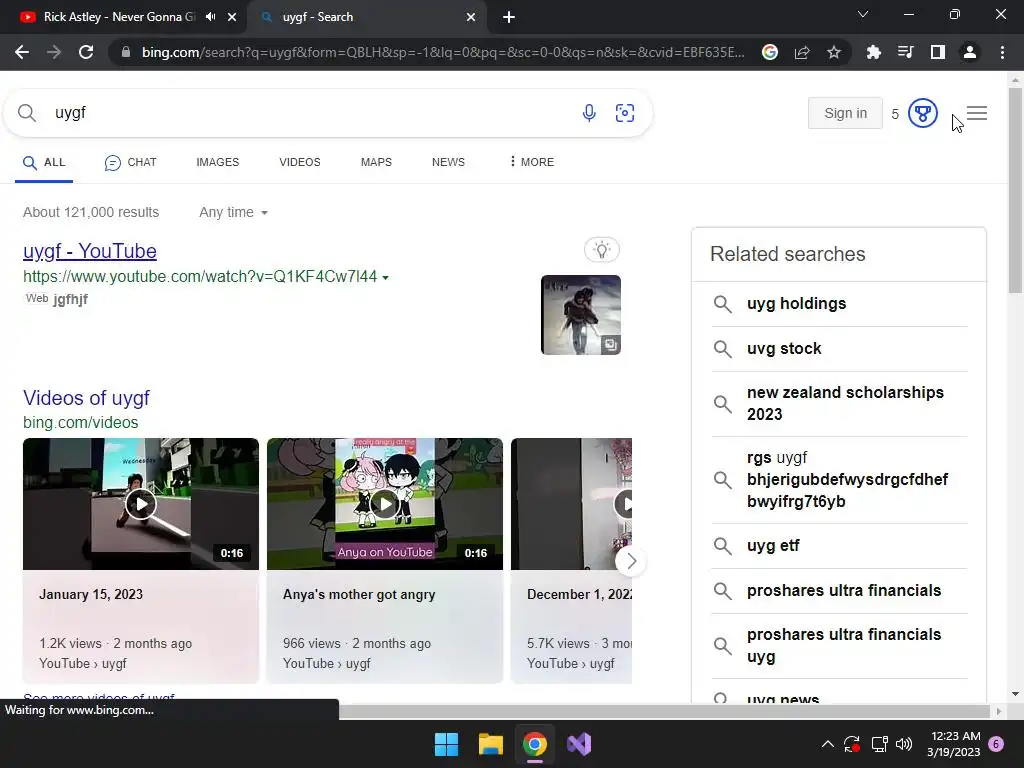
Task: Search related 'proshares ultra financials uyg'
Action: (839, 645)
